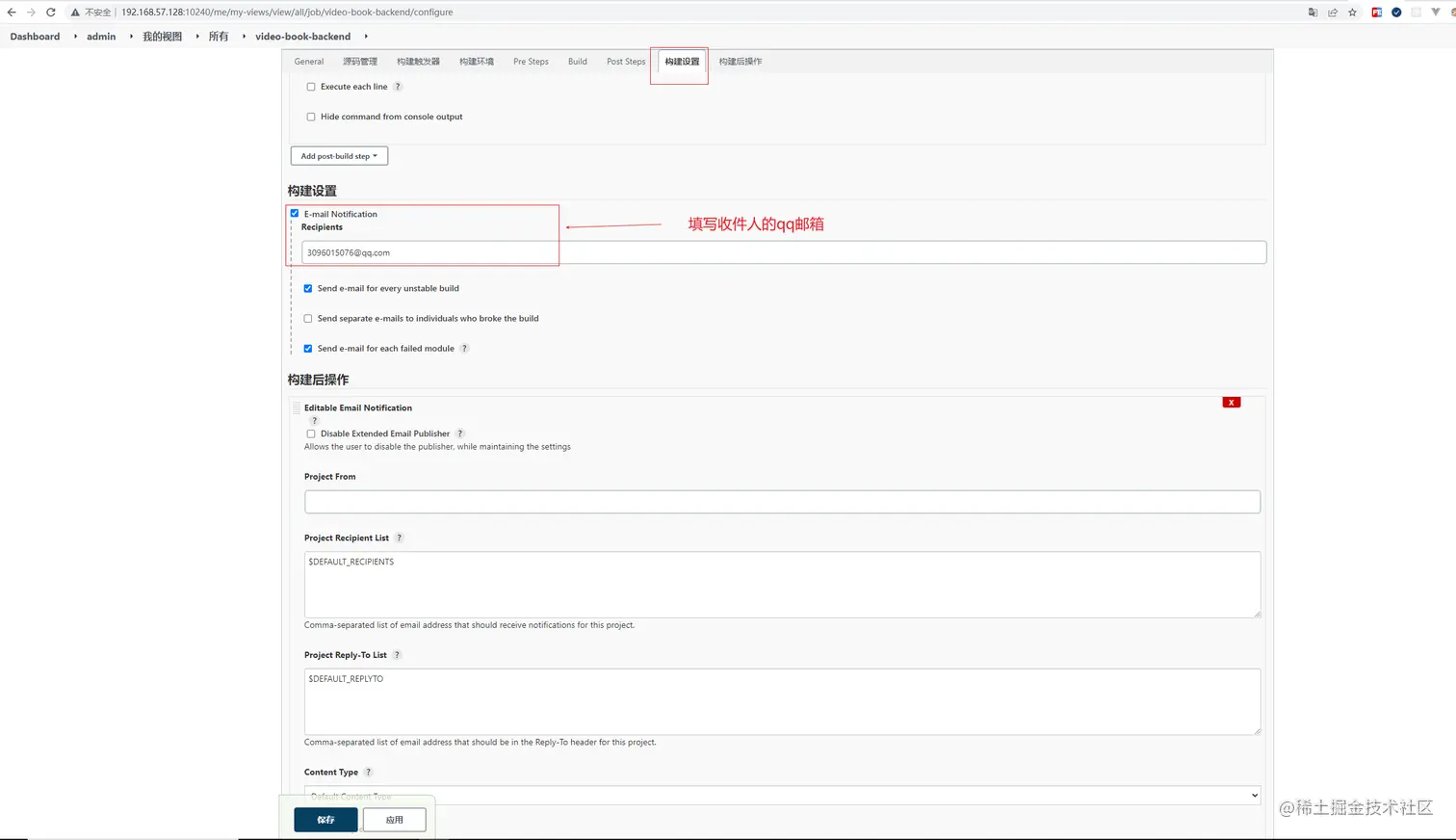Switch to the Pre Steps tab
1456x840 pixels.
click(531, 62)
